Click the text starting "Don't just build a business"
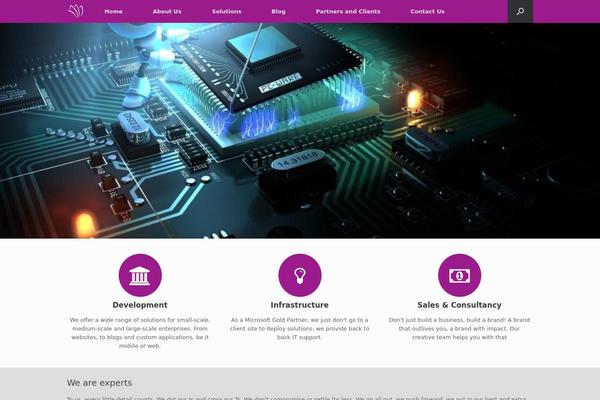 tap(460, 328)
